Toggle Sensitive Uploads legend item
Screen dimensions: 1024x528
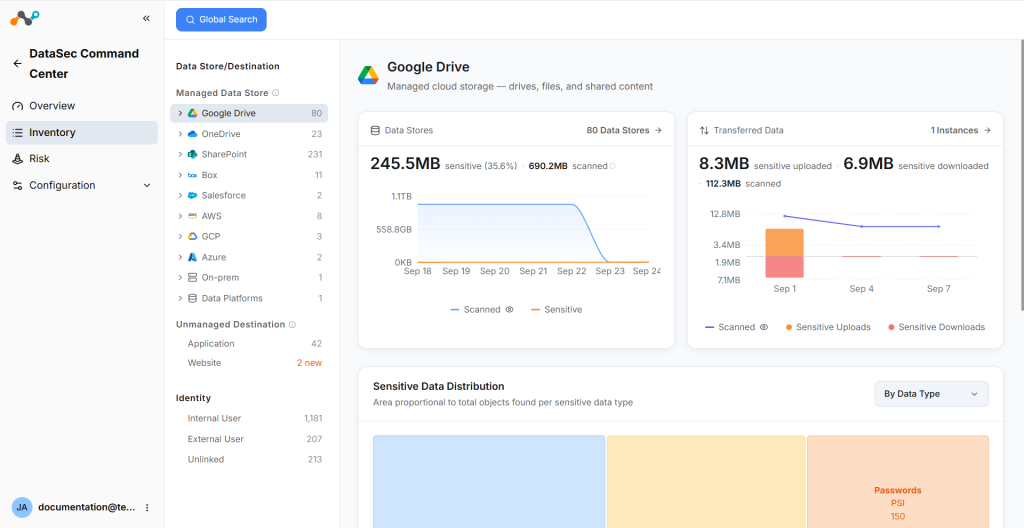point(829,327)
